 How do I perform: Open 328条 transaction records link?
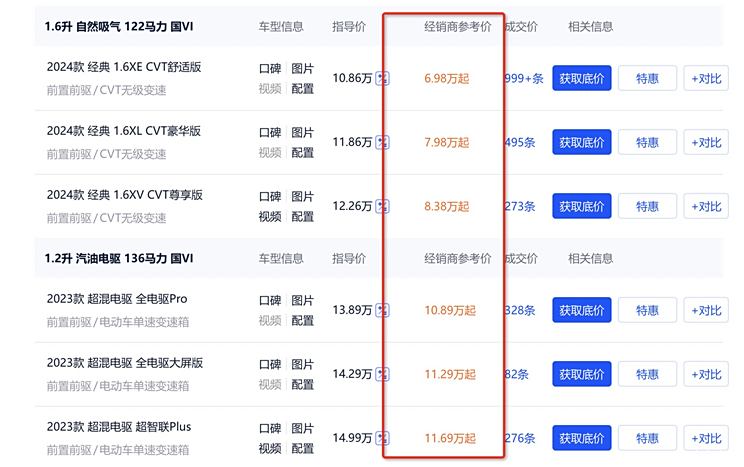(x=520, y=310)
